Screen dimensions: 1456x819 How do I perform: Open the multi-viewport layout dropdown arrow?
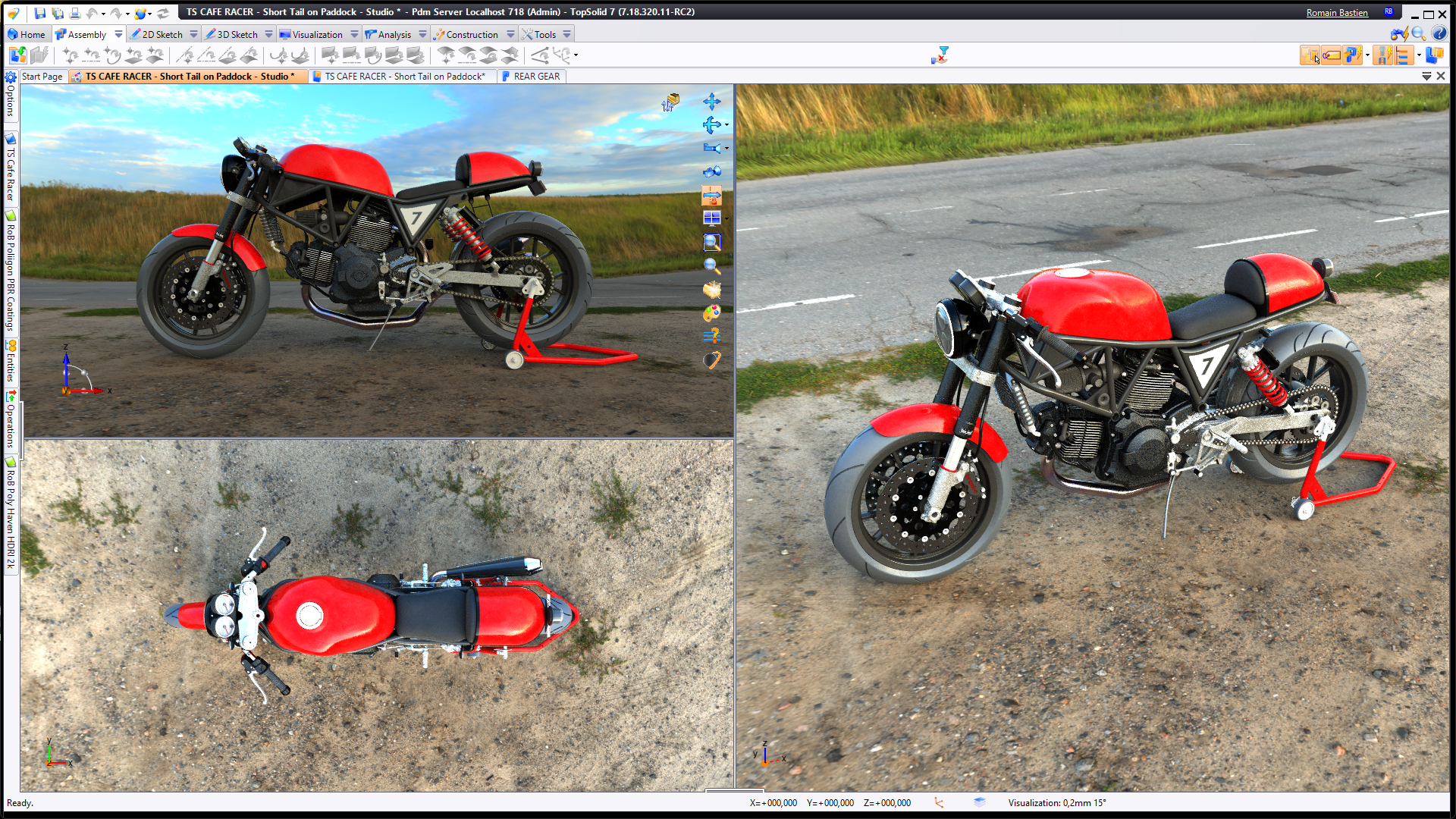726,219
